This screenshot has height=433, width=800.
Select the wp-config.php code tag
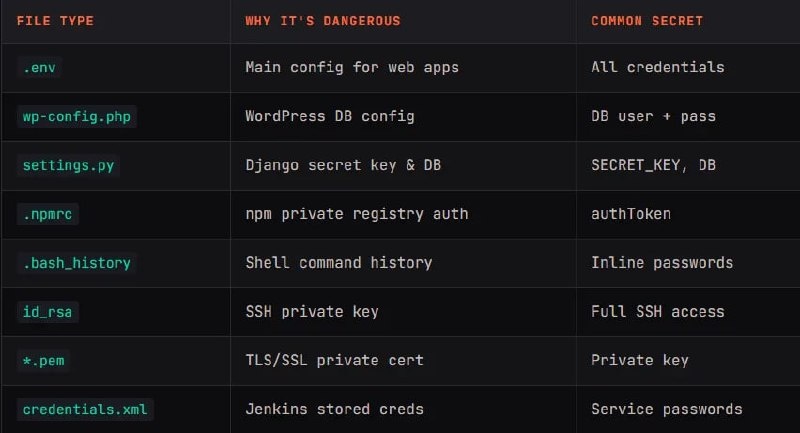77,116
